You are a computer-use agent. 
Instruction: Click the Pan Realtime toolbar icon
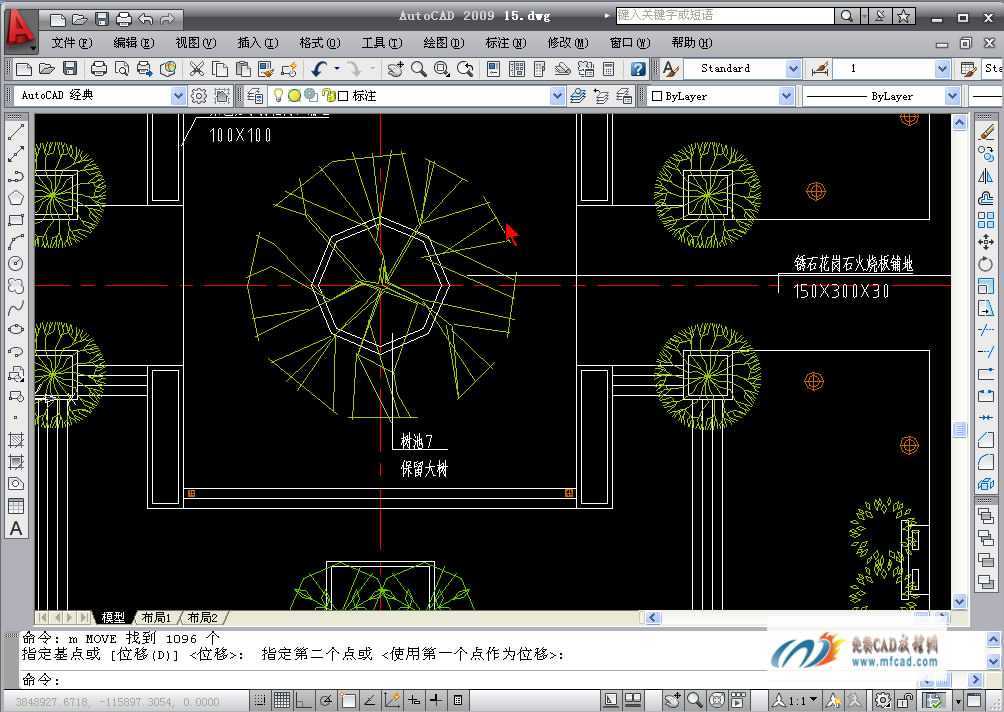(395, 69)
